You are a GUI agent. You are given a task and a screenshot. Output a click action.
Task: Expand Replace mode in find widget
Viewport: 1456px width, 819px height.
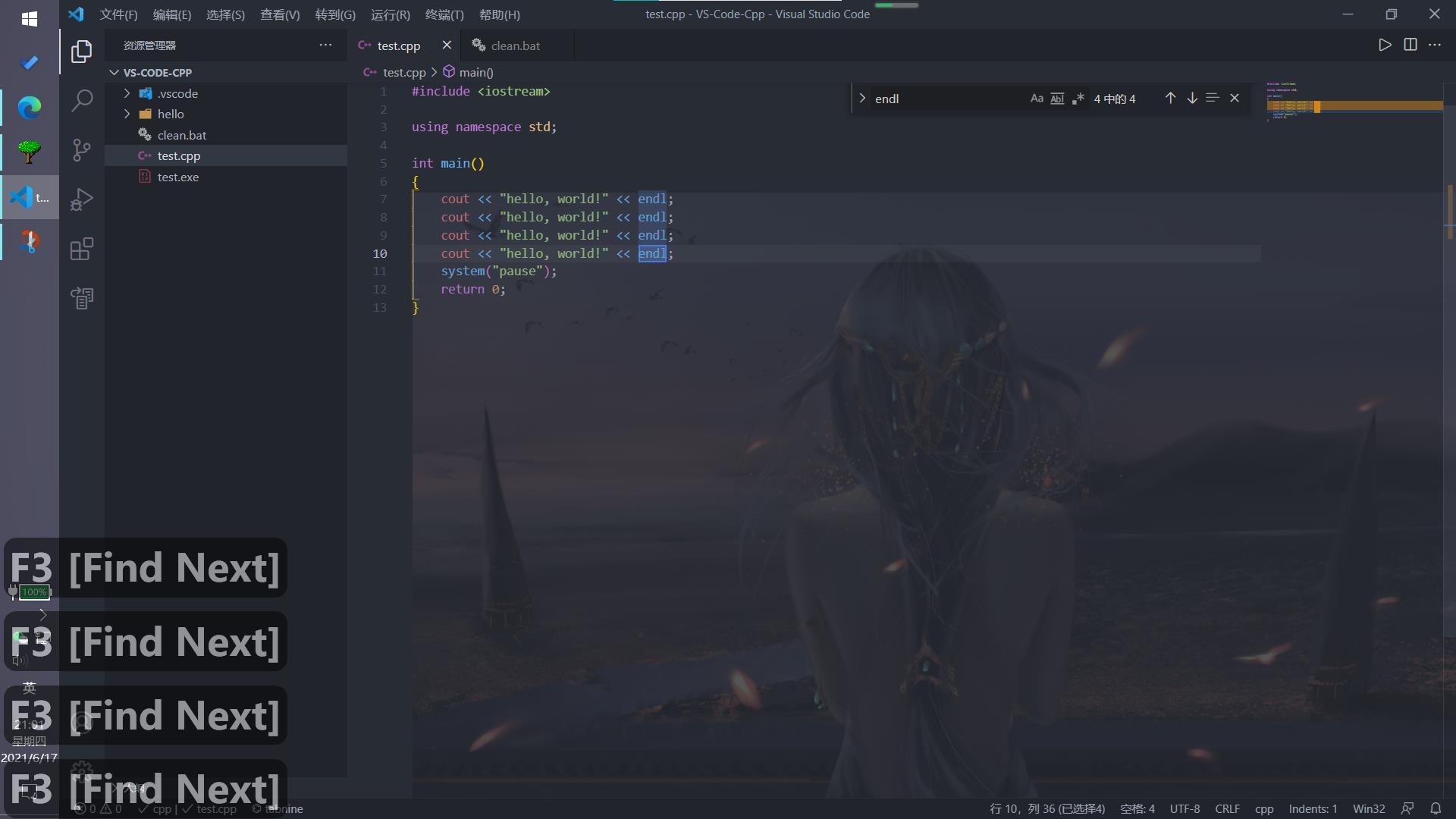(x=862, y=99)
